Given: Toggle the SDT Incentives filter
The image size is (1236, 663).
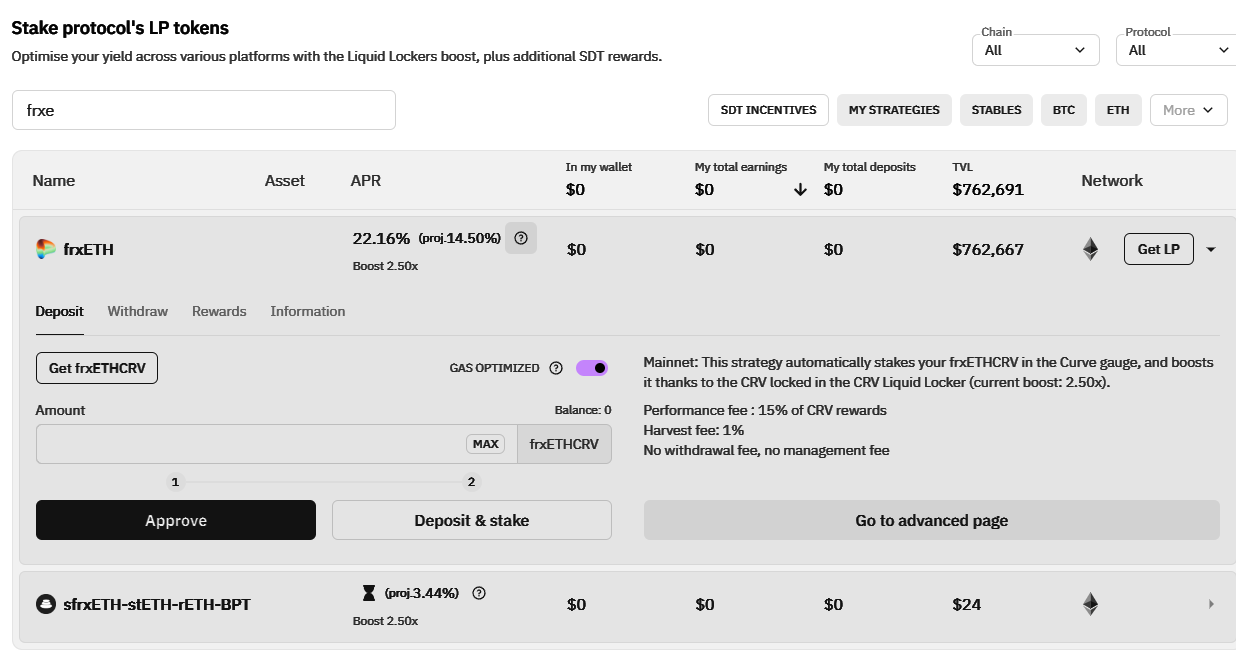Looking at the screenshot, I should click(x=768, y=110).
